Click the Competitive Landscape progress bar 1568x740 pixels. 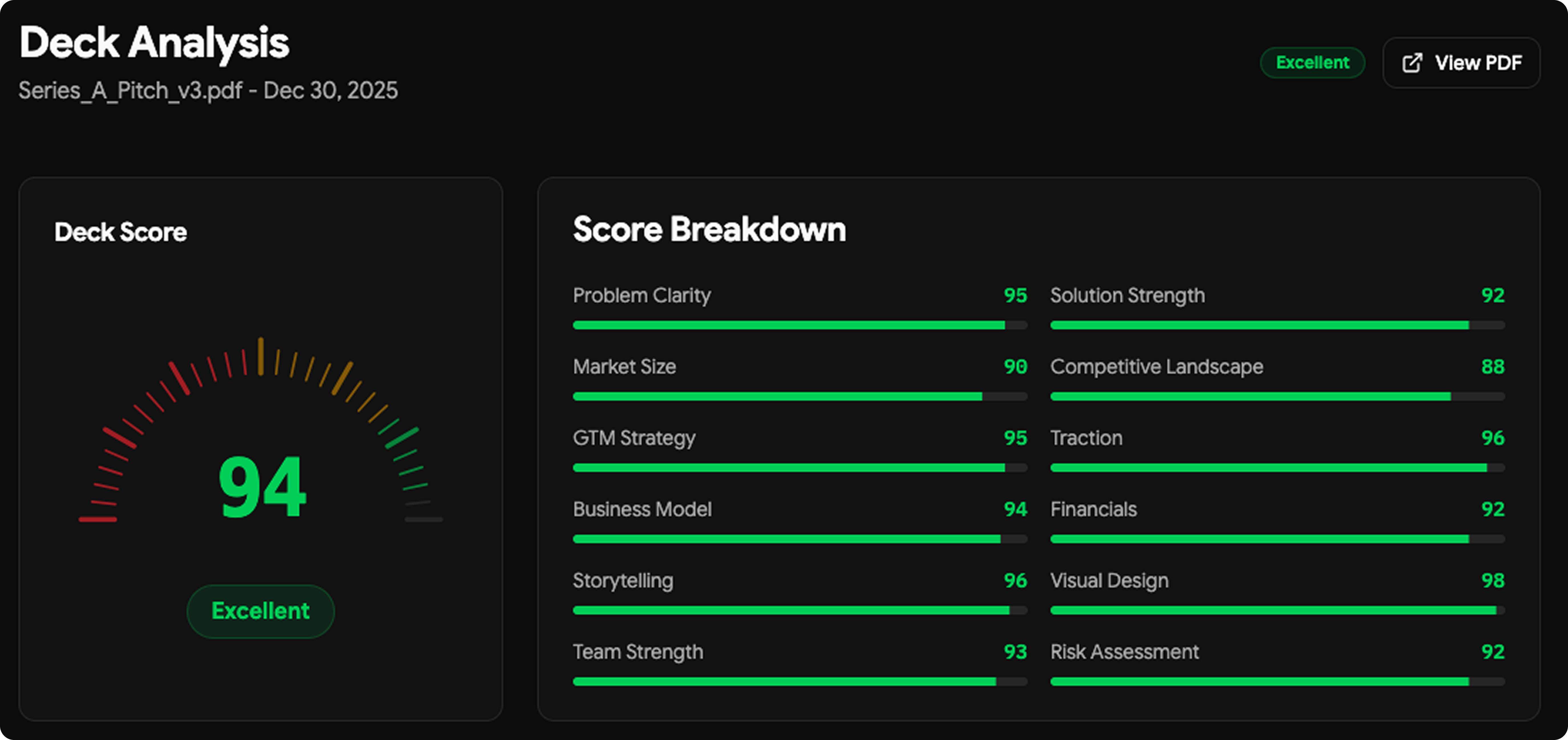tap(1277, 396)
